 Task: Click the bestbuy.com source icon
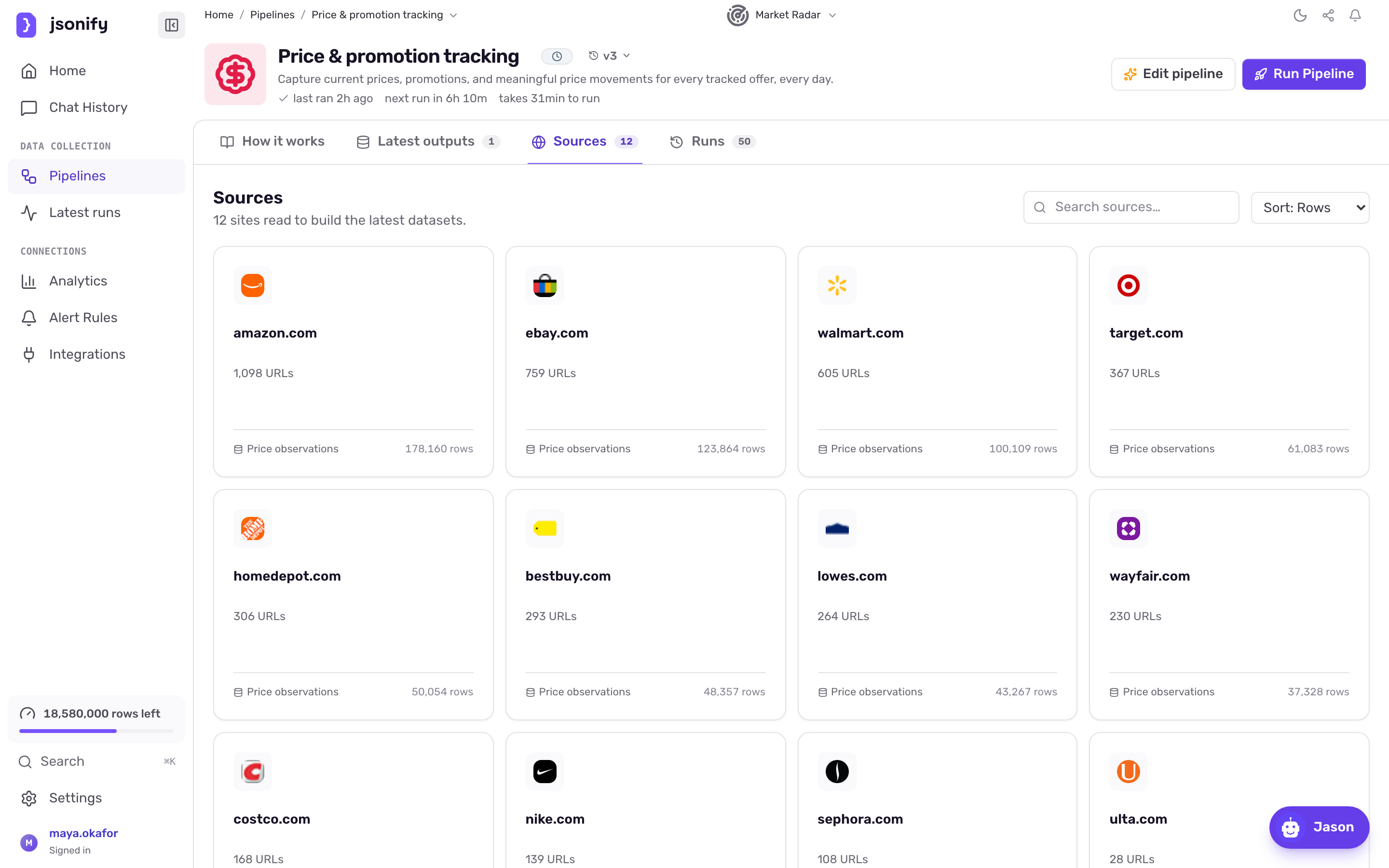click(x=545, y=528)
